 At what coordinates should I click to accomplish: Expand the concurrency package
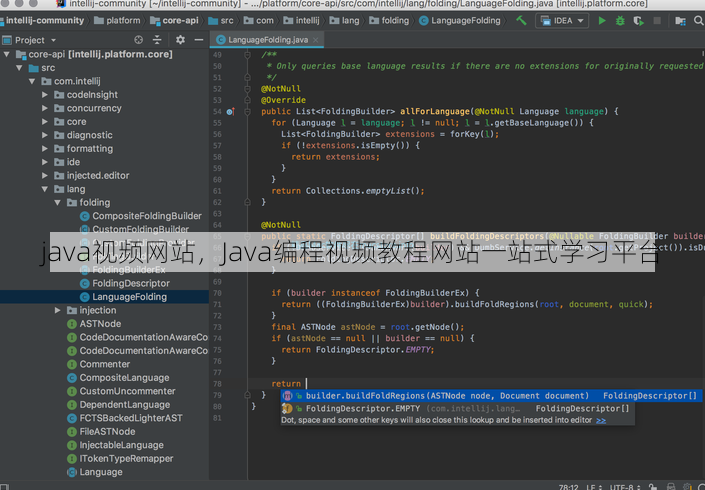coord(45,108)
